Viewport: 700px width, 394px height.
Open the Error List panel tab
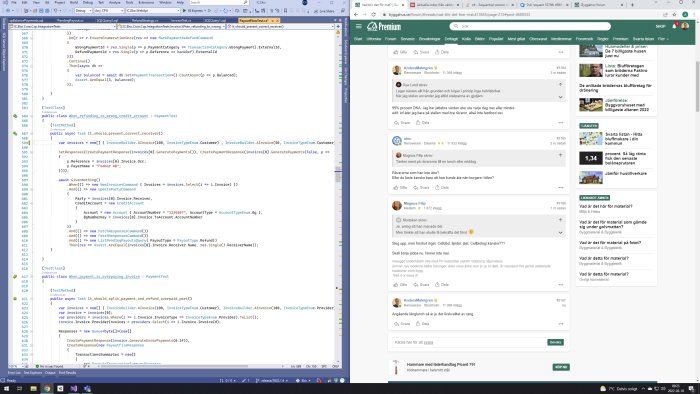coord(14,373)
